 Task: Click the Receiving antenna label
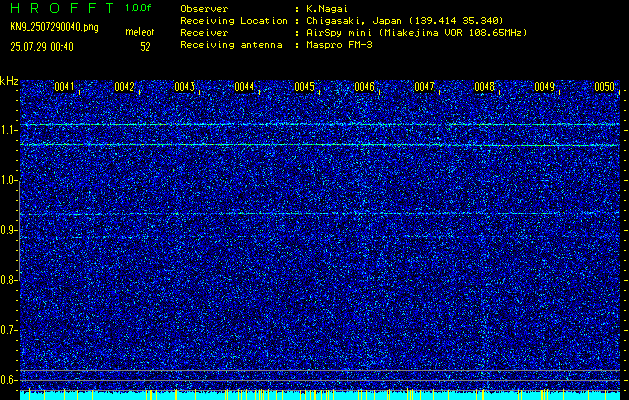click(x=231, y=45)
